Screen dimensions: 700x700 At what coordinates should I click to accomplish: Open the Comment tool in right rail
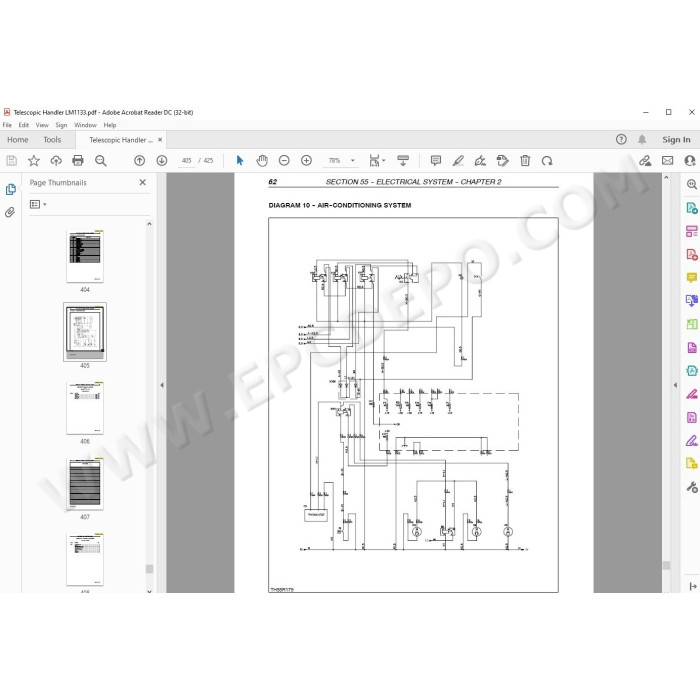[692, 278]
